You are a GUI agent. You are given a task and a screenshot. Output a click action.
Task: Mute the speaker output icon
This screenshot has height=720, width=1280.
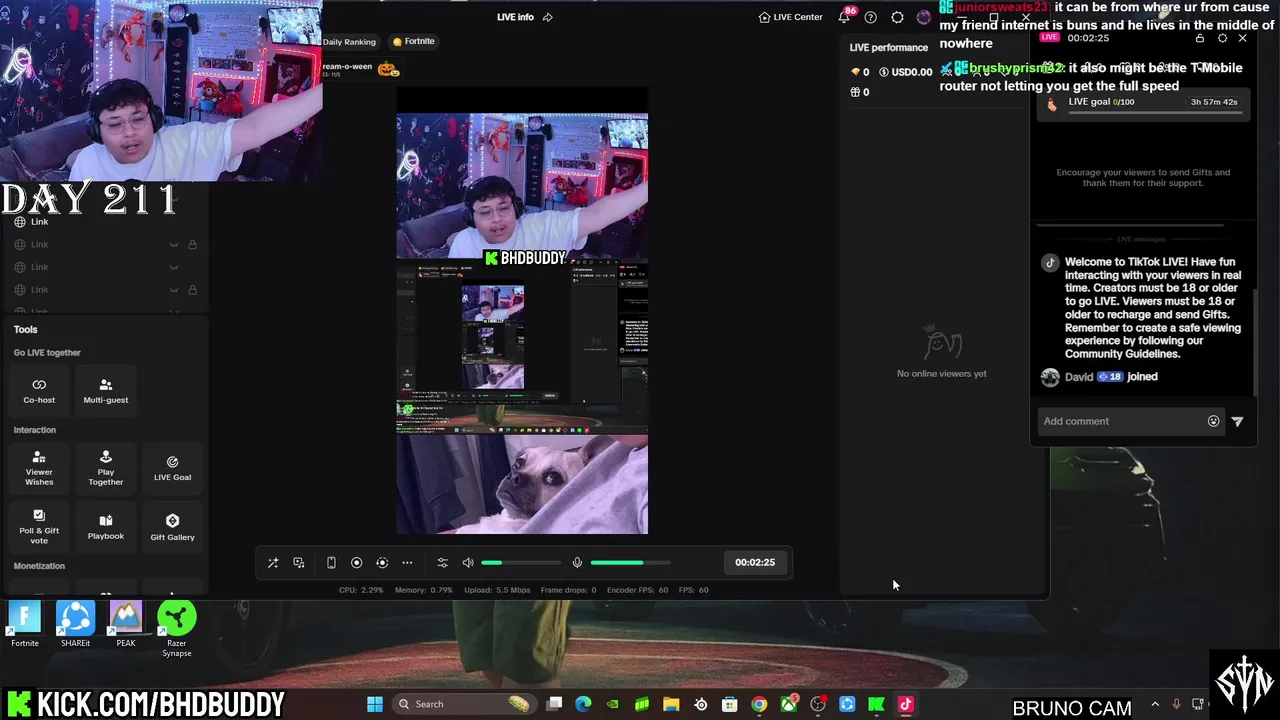click(x=468, y=563)
